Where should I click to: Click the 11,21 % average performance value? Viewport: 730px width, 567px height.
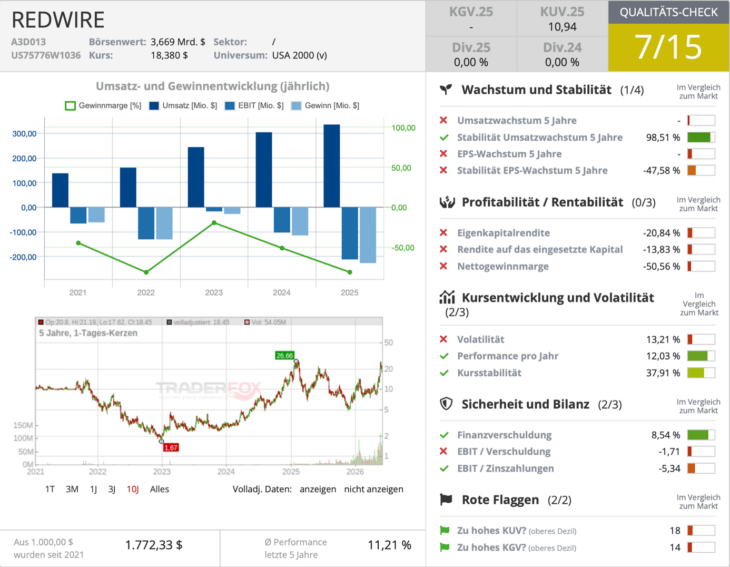click(x=389, y=545)
